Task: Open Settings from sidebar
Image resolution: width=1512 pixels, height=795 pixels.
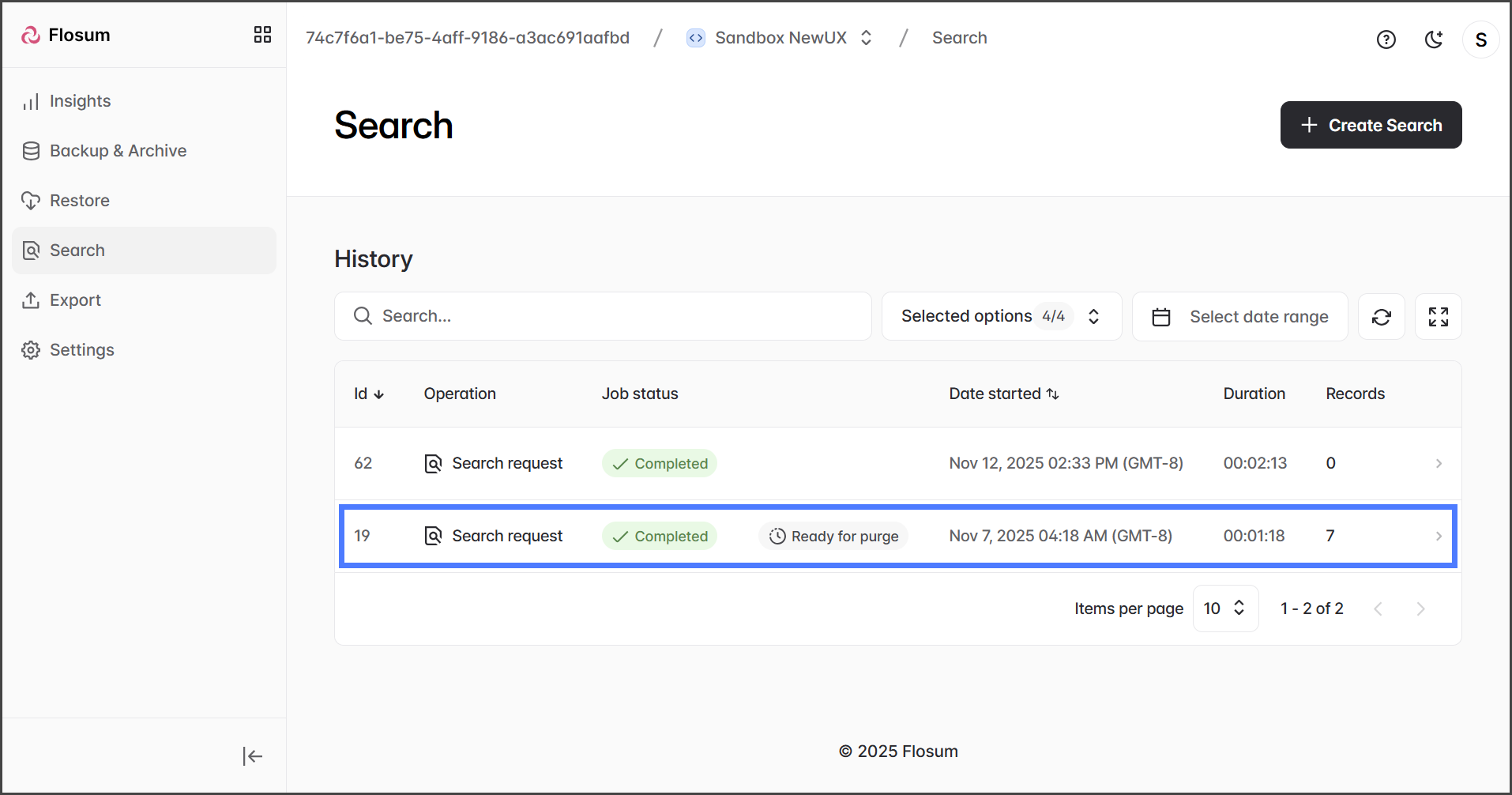Action: (x=81, y=350)
